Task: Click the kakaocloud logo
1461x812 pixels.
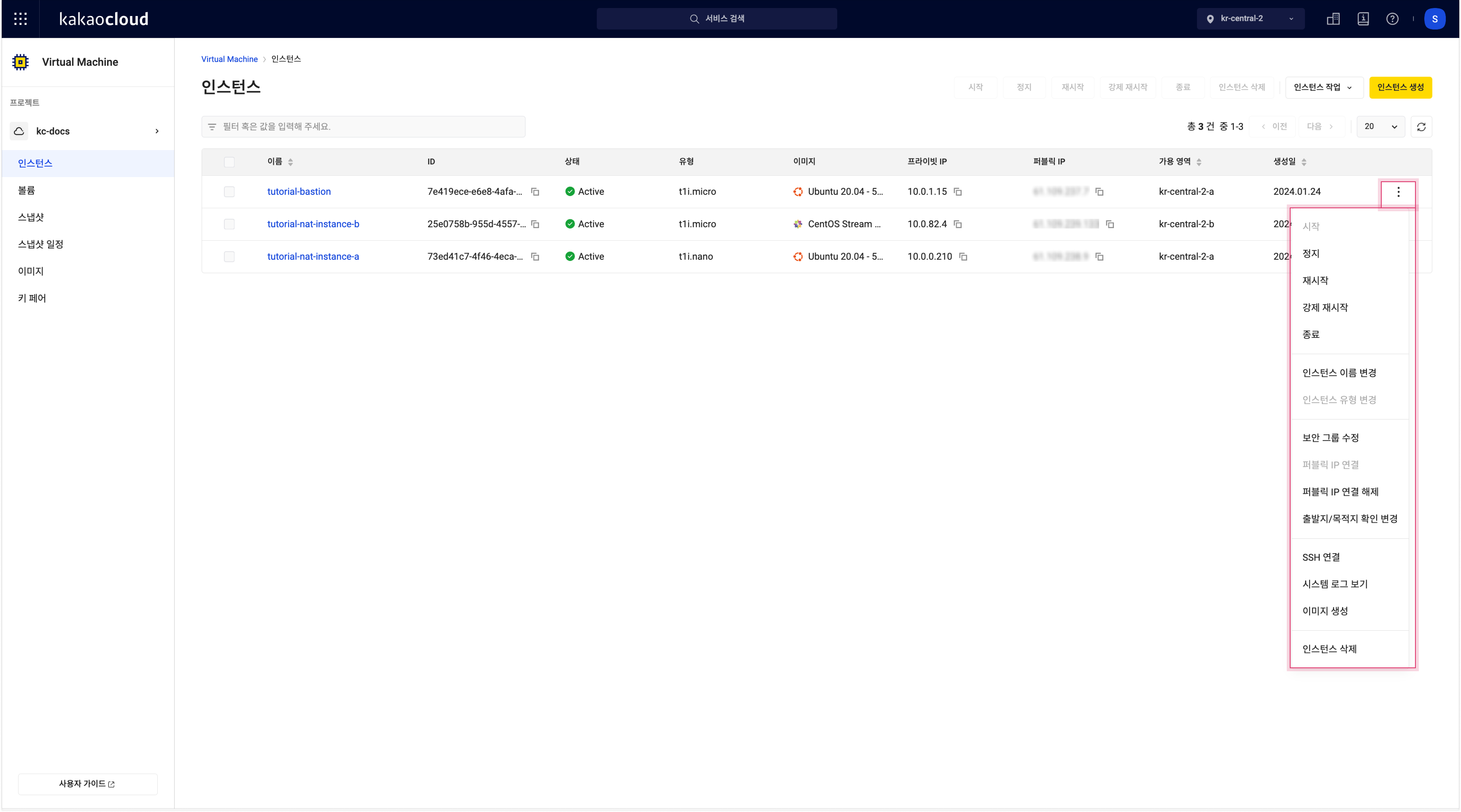Action: (x=104, y=19)
